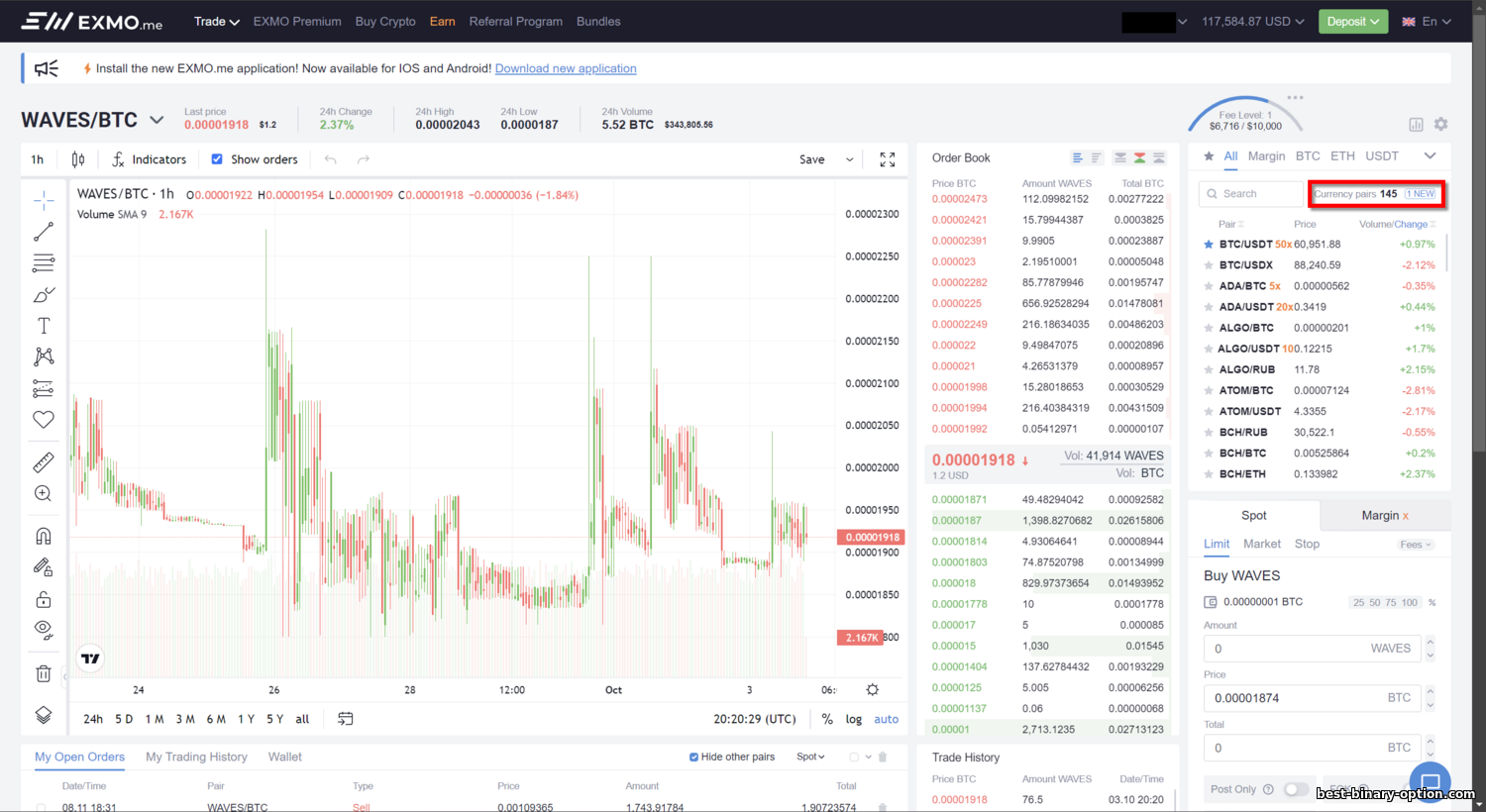The image size is (1486, 812).
Task: Open the En language dropdown
Action: 1428,21
